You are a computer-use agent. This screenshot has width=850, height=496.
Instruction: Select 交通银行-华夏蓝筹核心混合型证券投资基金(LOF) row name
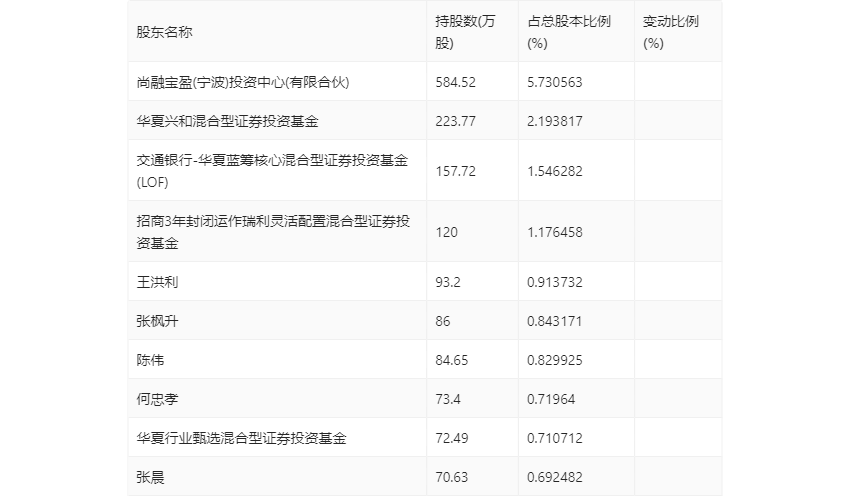tap(272, 171)
